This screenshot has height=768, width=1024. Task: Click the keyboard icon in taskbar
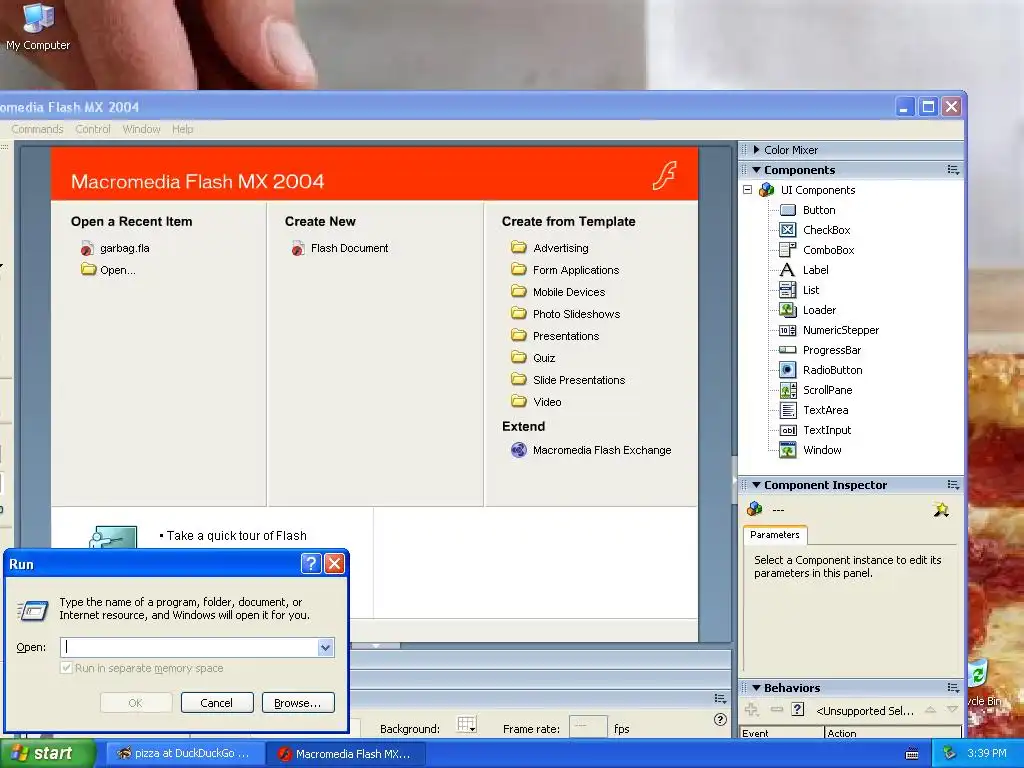(x=912, y=754)
